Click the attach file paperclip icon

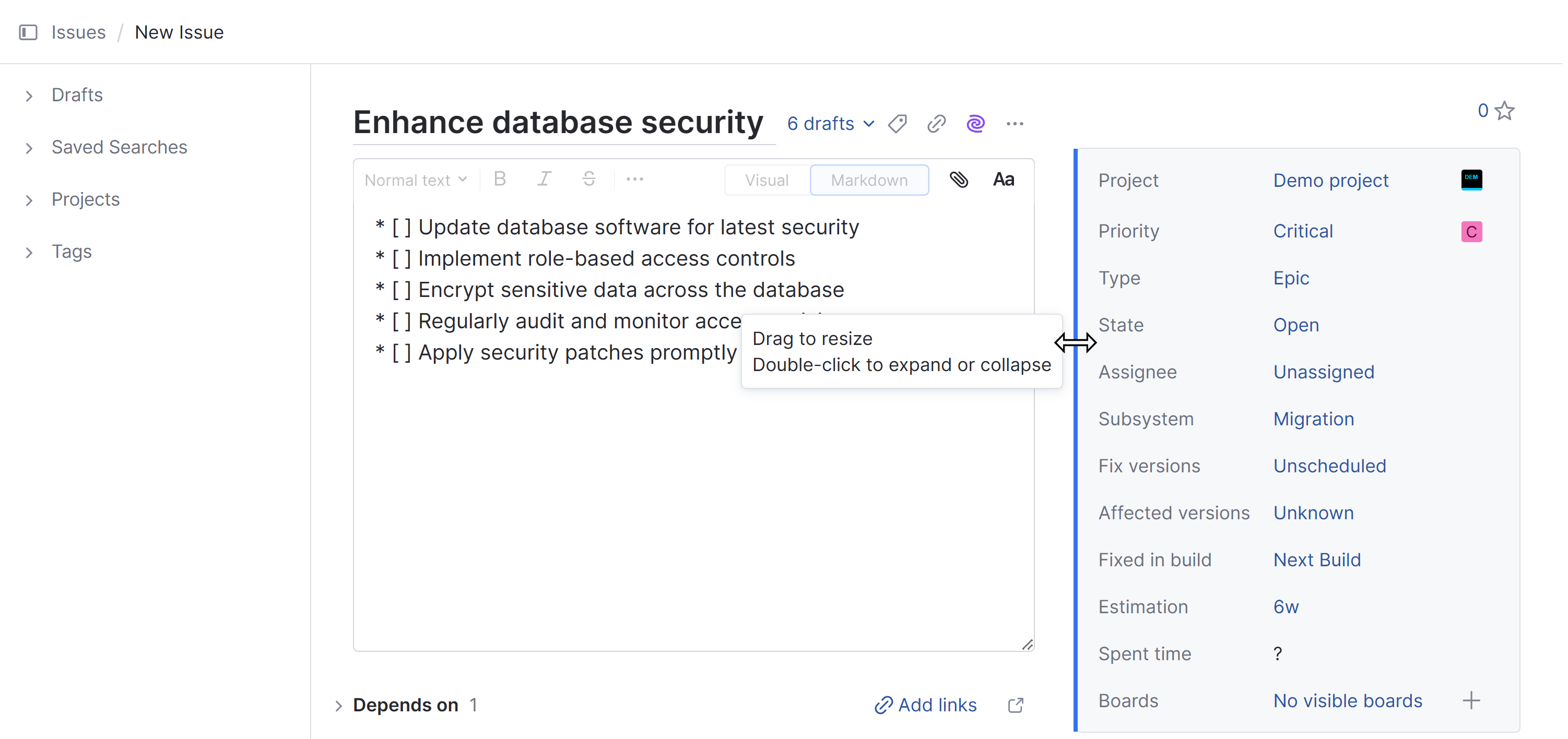pos(959,180)
